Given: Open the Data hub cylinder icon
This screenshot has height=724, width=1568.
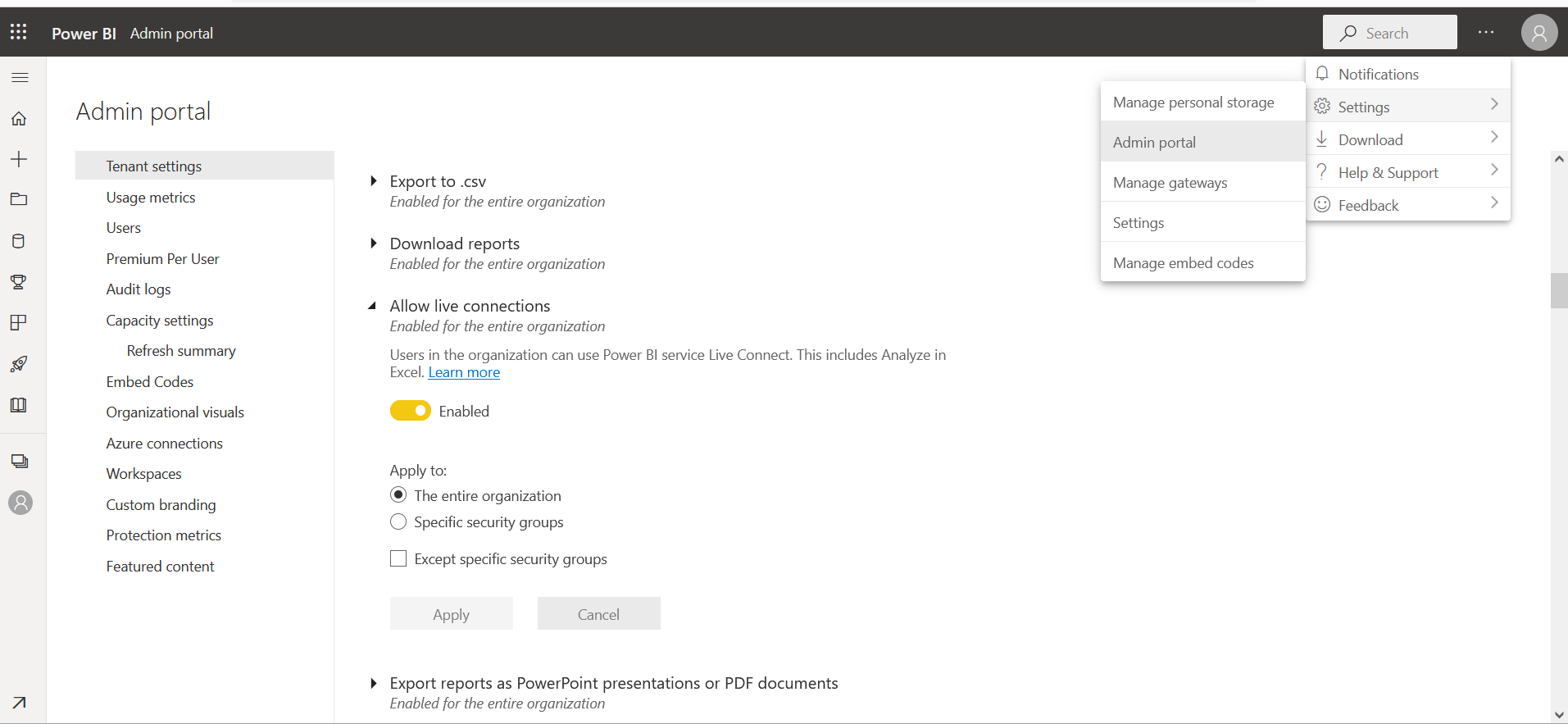Looking at the screenshot, I should click(19, 241).
